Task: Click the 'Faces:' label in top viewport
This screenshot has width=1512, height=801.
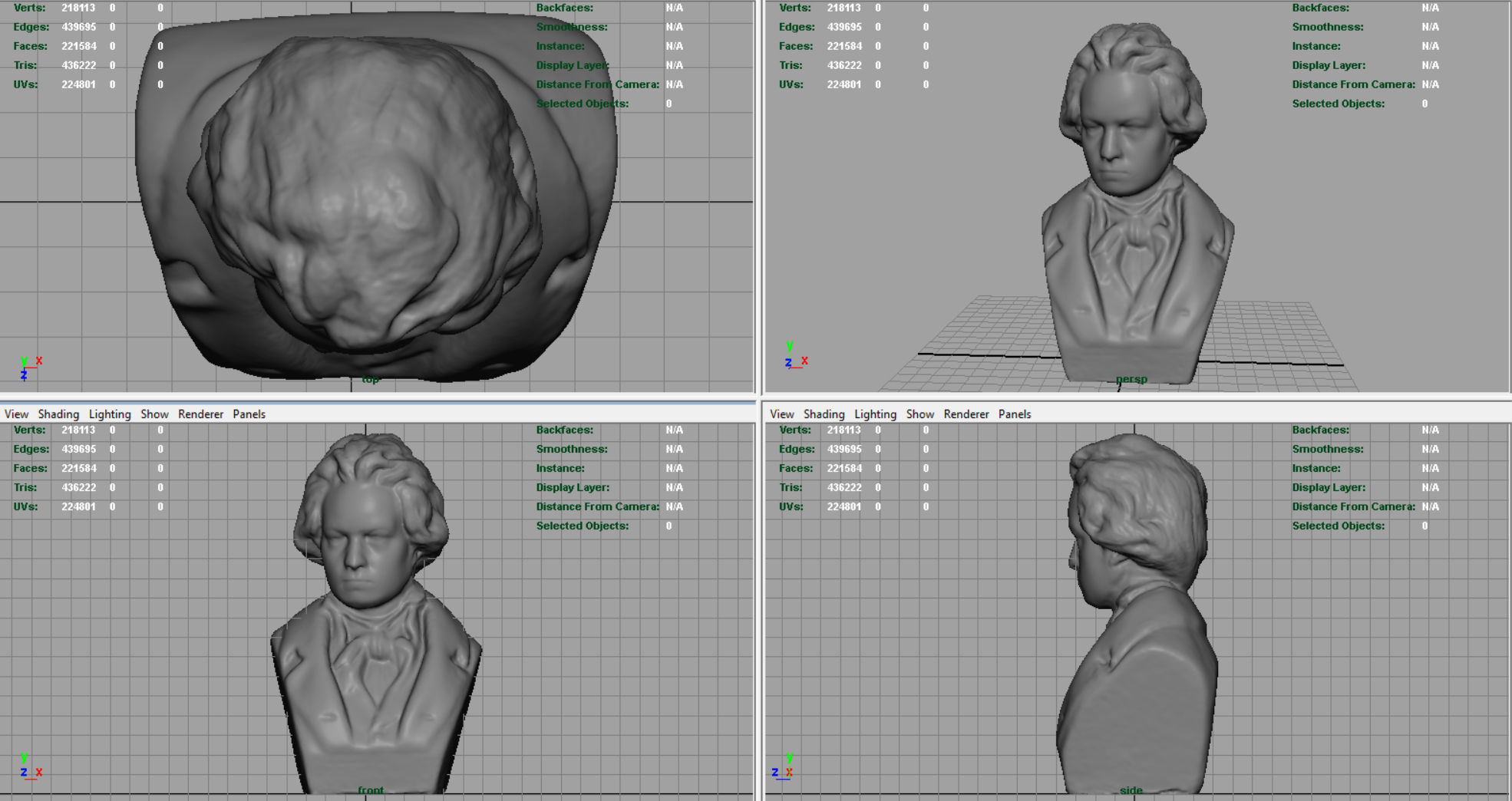Action: 30,46
